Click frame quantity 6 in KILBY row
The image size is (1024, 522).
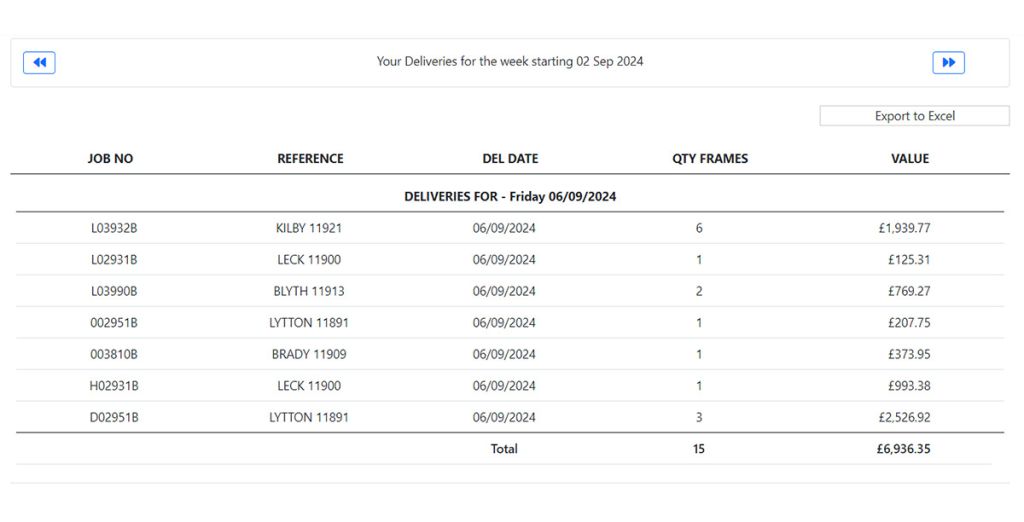[699, 228]
